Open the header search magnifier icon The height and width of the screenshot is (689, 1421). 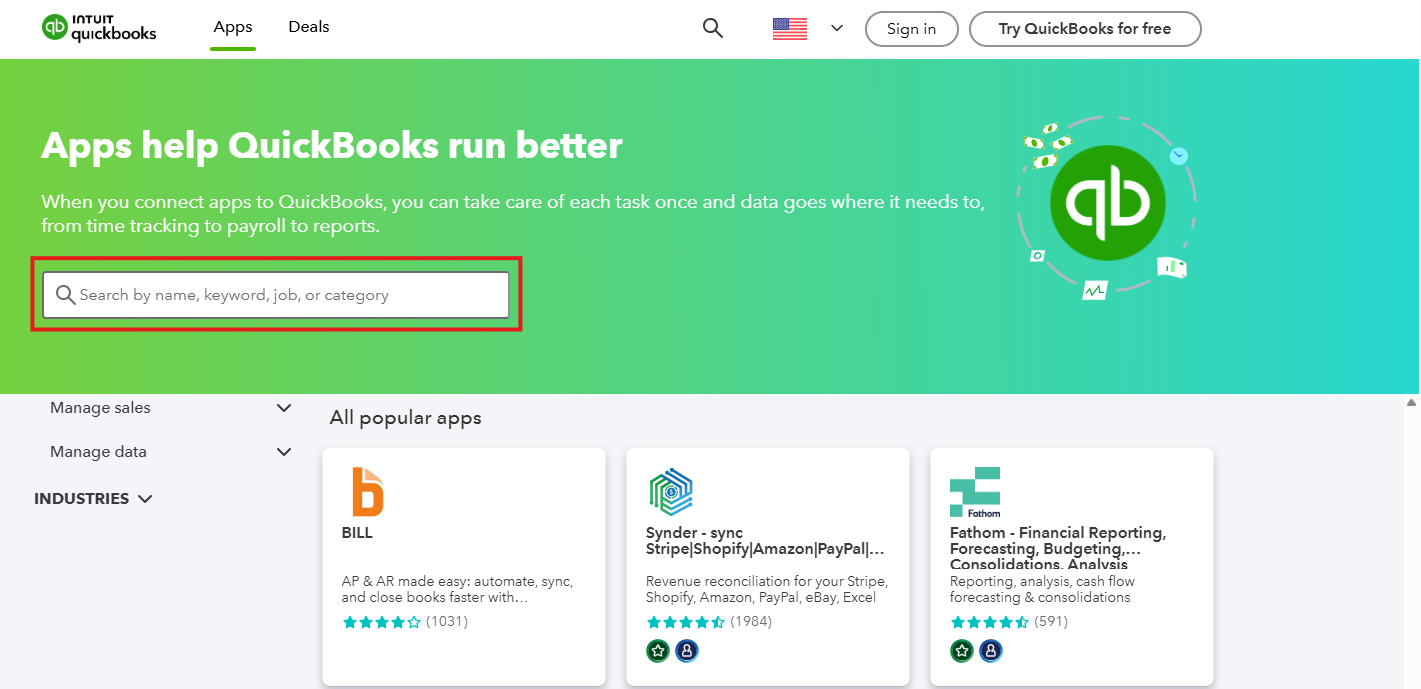pos(713,28)
